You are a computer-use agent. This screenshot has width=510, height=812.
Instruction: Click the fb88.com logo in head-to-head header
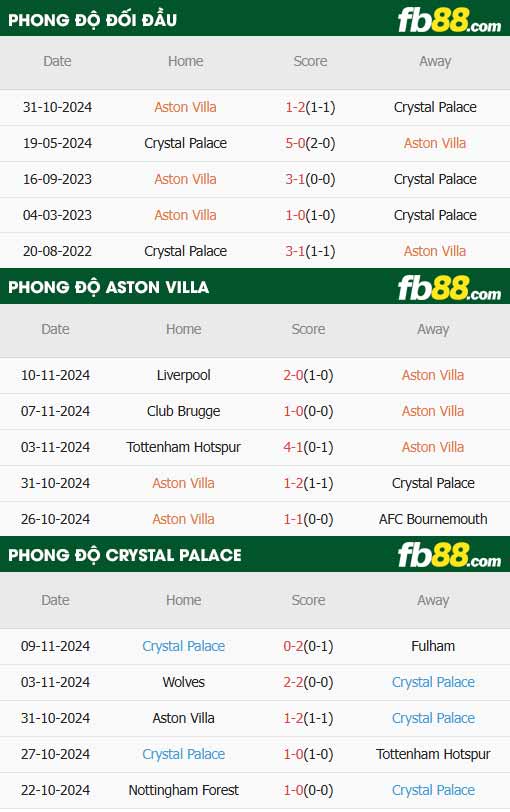click(449, 21)
